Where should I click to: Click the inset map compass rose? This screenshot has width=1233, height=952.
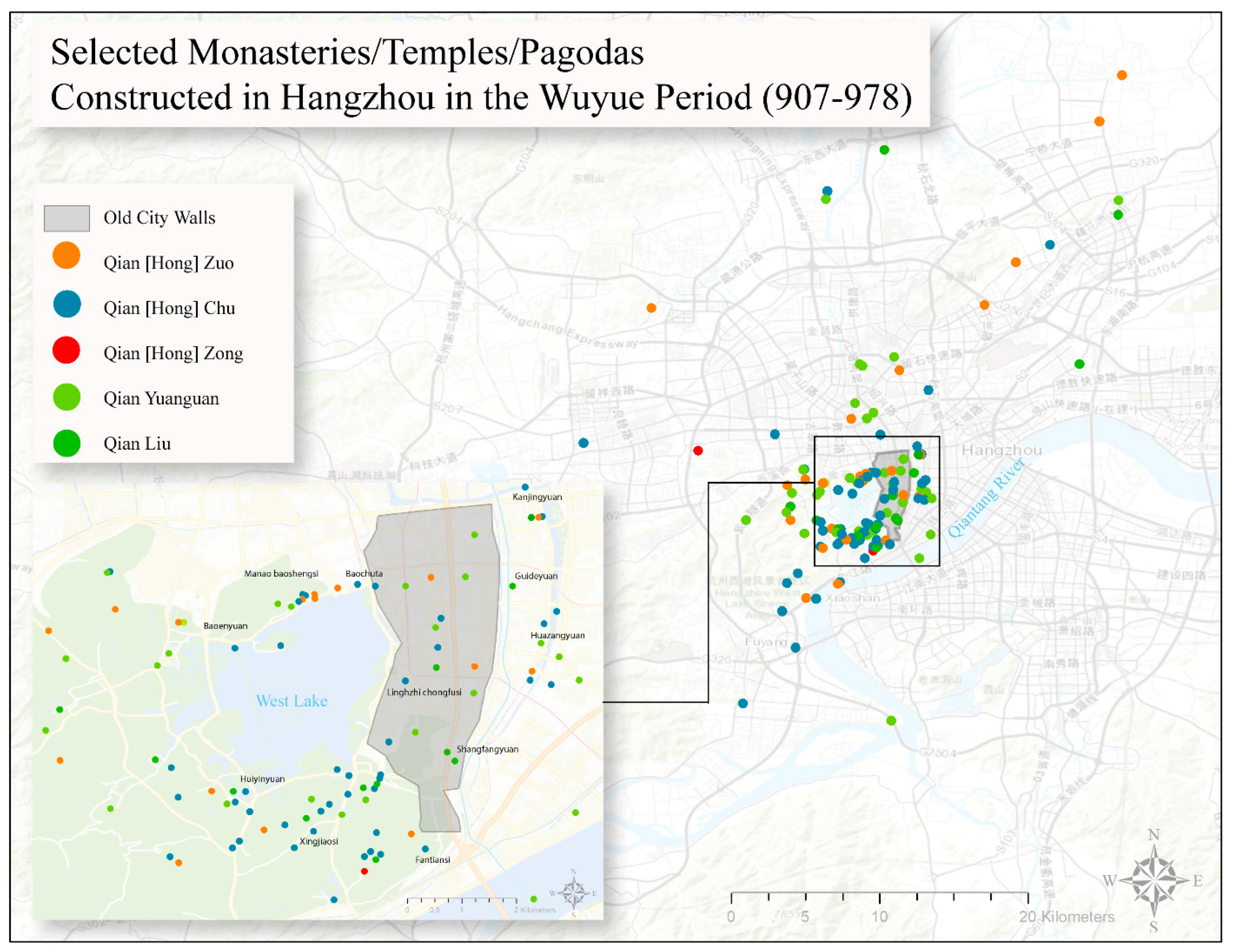tap(574, 893)
